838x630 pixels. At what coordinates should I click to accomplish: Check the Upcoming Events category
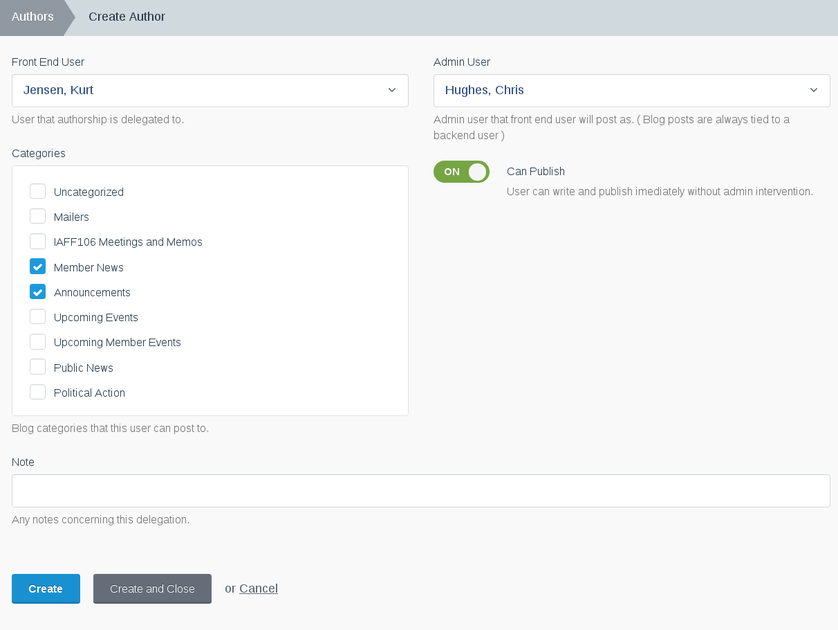(x=37, y=317)
